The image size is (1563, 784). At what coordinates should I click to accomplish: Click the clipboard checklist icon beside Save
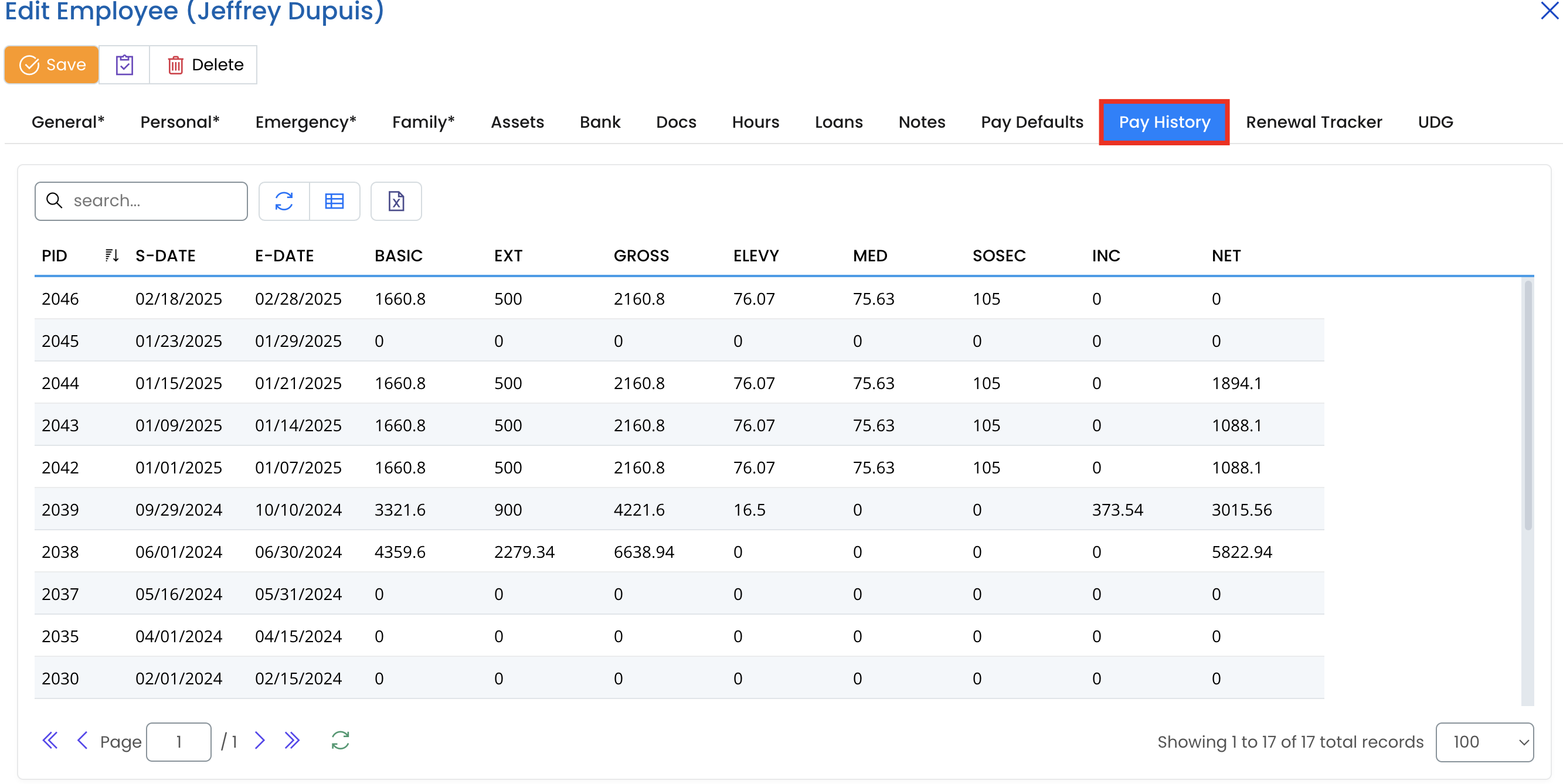pos(124,65)
